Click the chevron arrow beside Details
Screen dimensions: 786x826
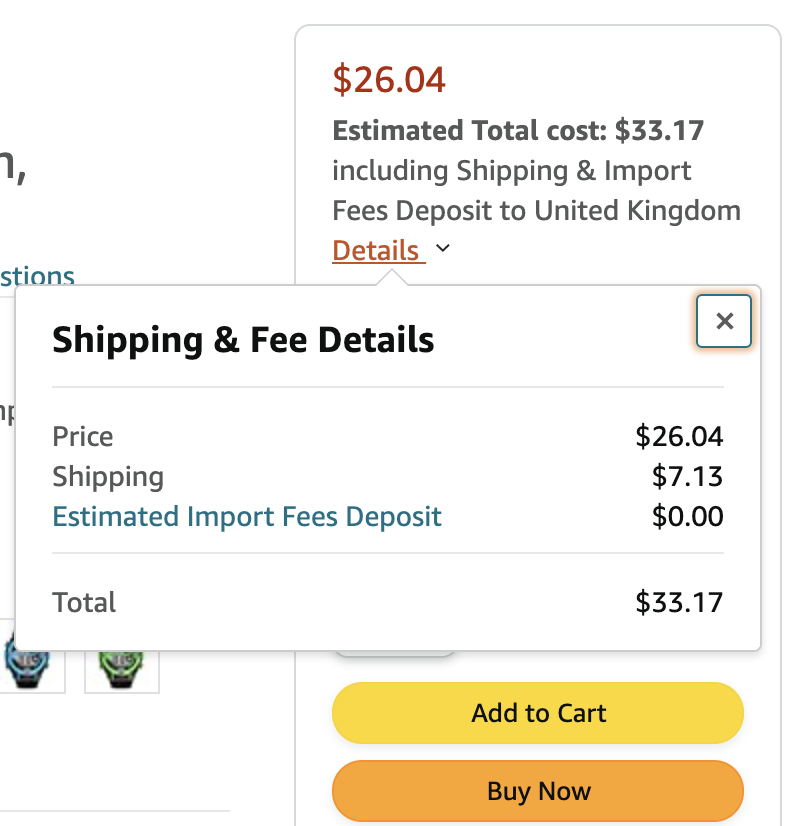(x=444, y=249)
